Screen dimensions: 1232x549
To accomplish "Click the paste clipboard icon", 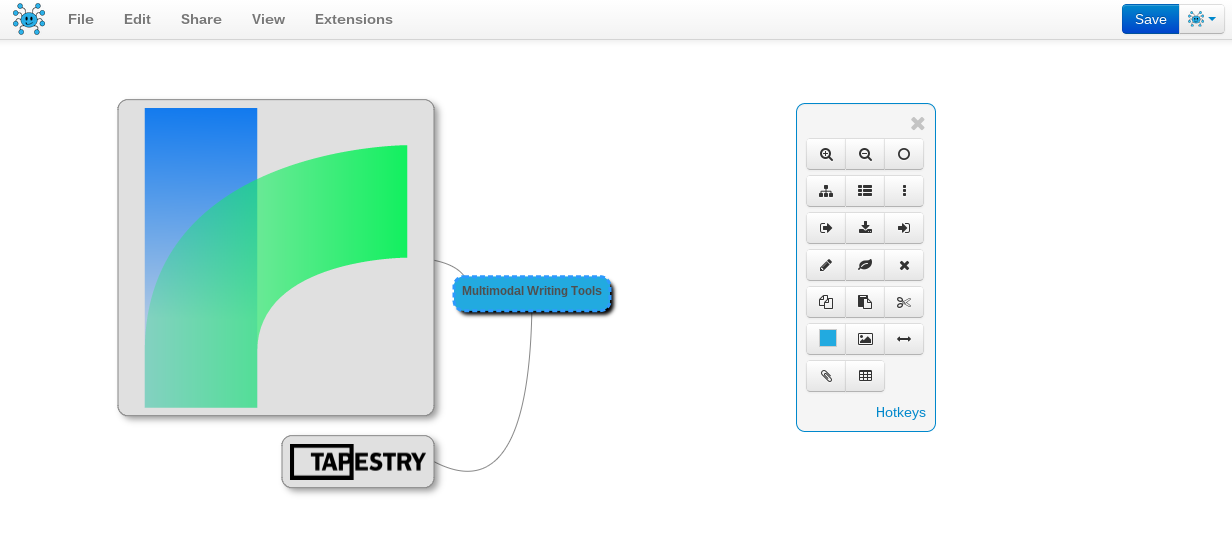I will tap(865, 302).
